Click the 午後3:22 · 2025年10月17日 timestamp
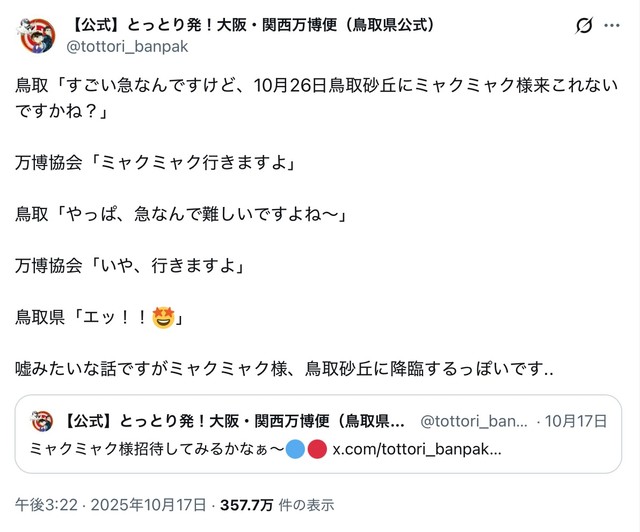 click(x=110, y=505)
